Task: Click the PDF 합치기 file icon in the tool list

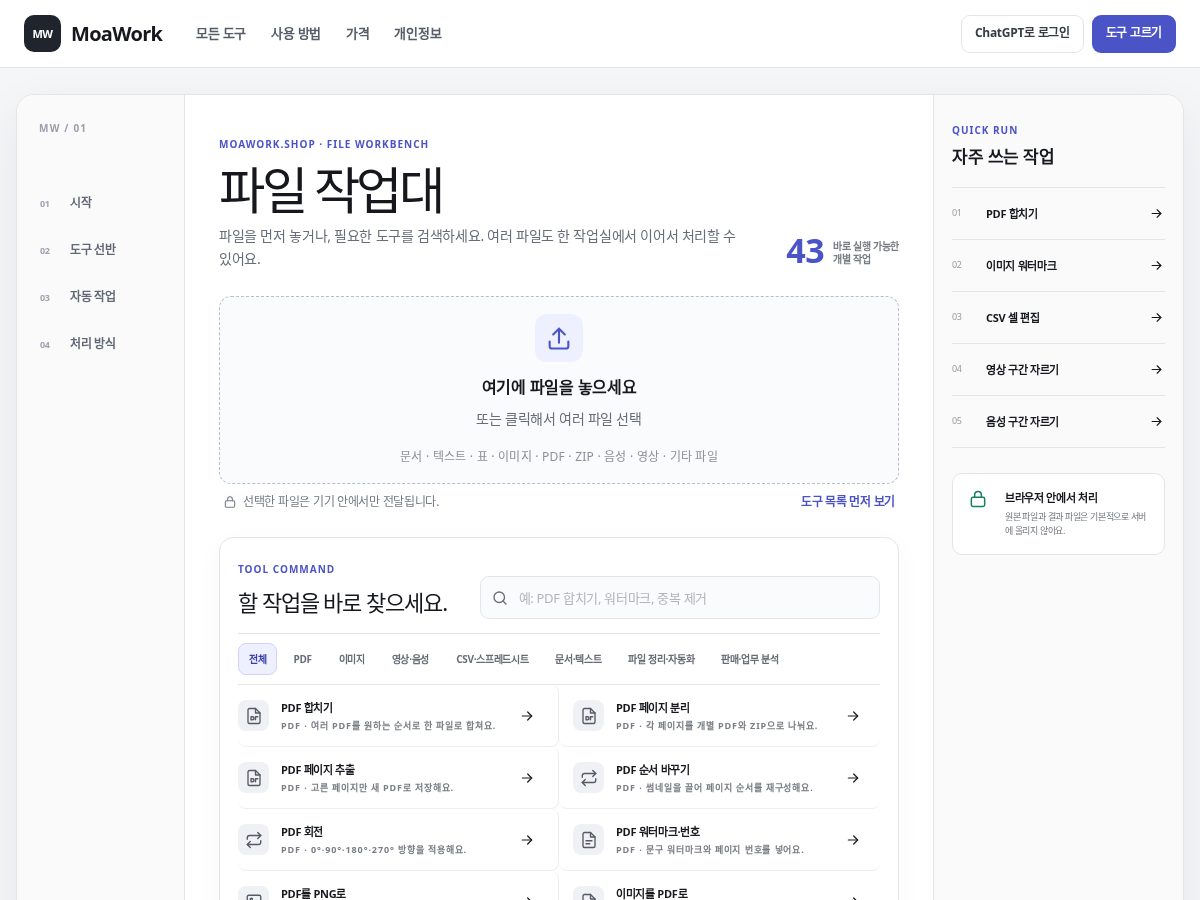Action: click(254, 716)
